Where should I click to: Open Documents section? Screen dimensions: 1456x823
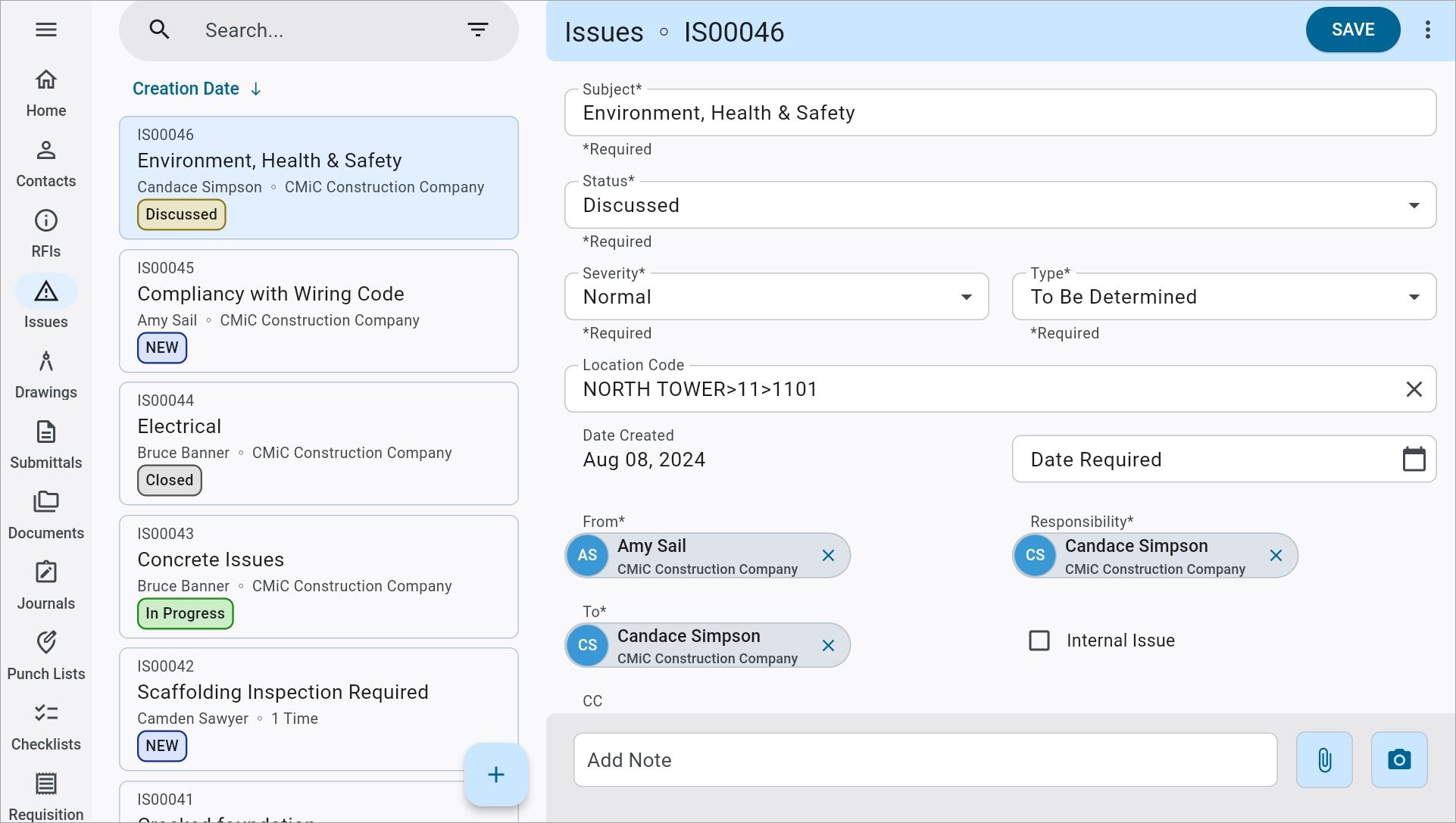tap(46, 516)
